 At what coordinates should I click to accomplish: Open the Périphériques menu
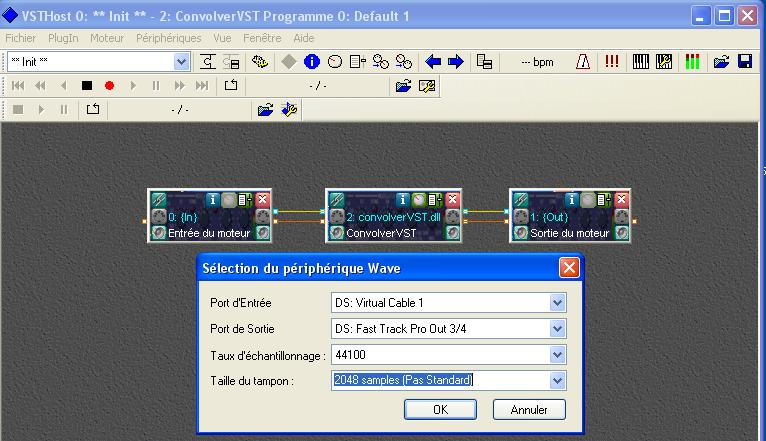[169, 38]
